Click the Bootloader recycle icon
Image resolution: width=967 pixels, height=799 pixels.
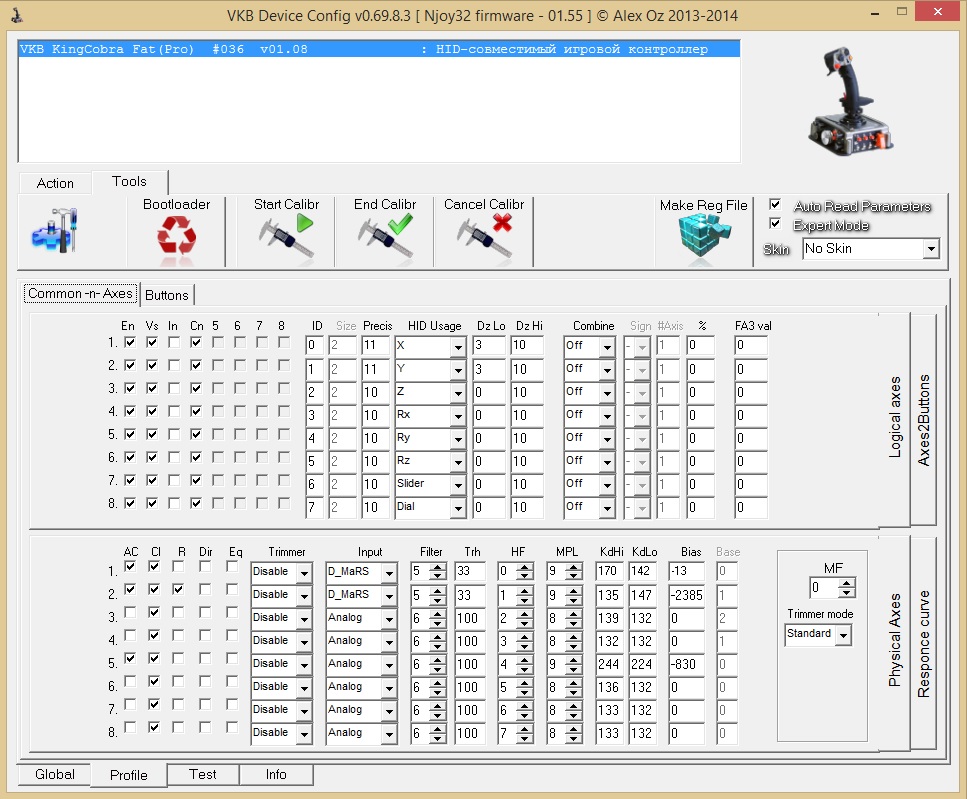[x=177, y=237]
